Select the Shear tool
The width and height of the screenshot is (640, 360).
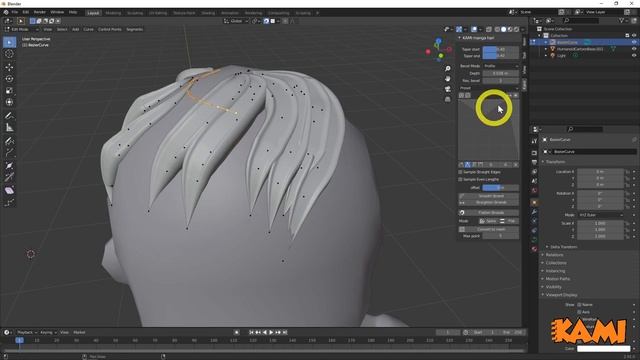click(9, 191)
